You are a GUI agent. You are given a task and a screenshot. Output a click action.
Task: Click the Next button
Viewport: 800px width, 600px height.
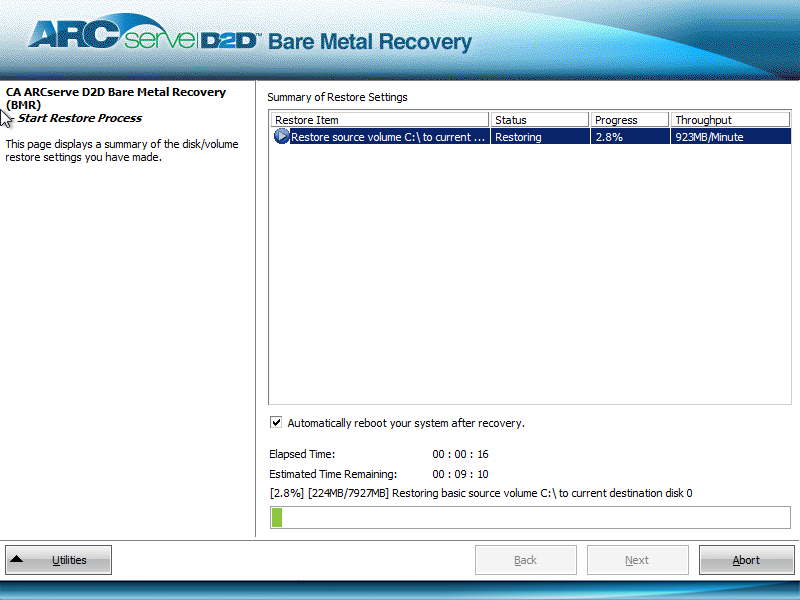(x=637, y=560)
